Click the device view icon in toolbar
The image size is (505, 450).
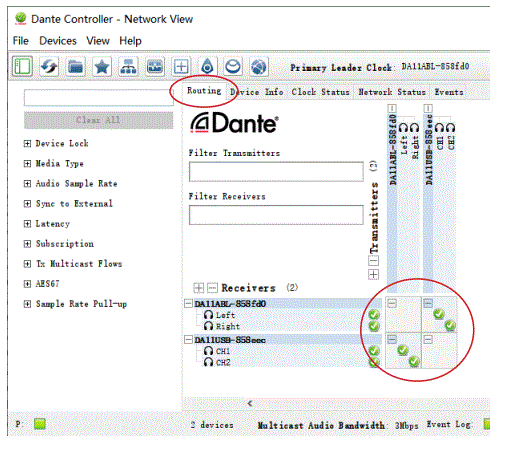(x=155, y=67)
